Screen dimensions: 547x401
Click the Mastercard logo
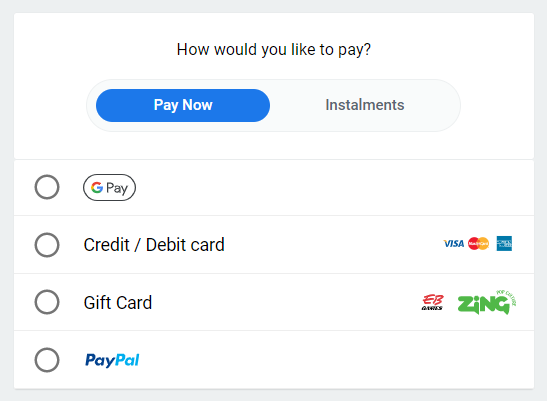[478, 244]
